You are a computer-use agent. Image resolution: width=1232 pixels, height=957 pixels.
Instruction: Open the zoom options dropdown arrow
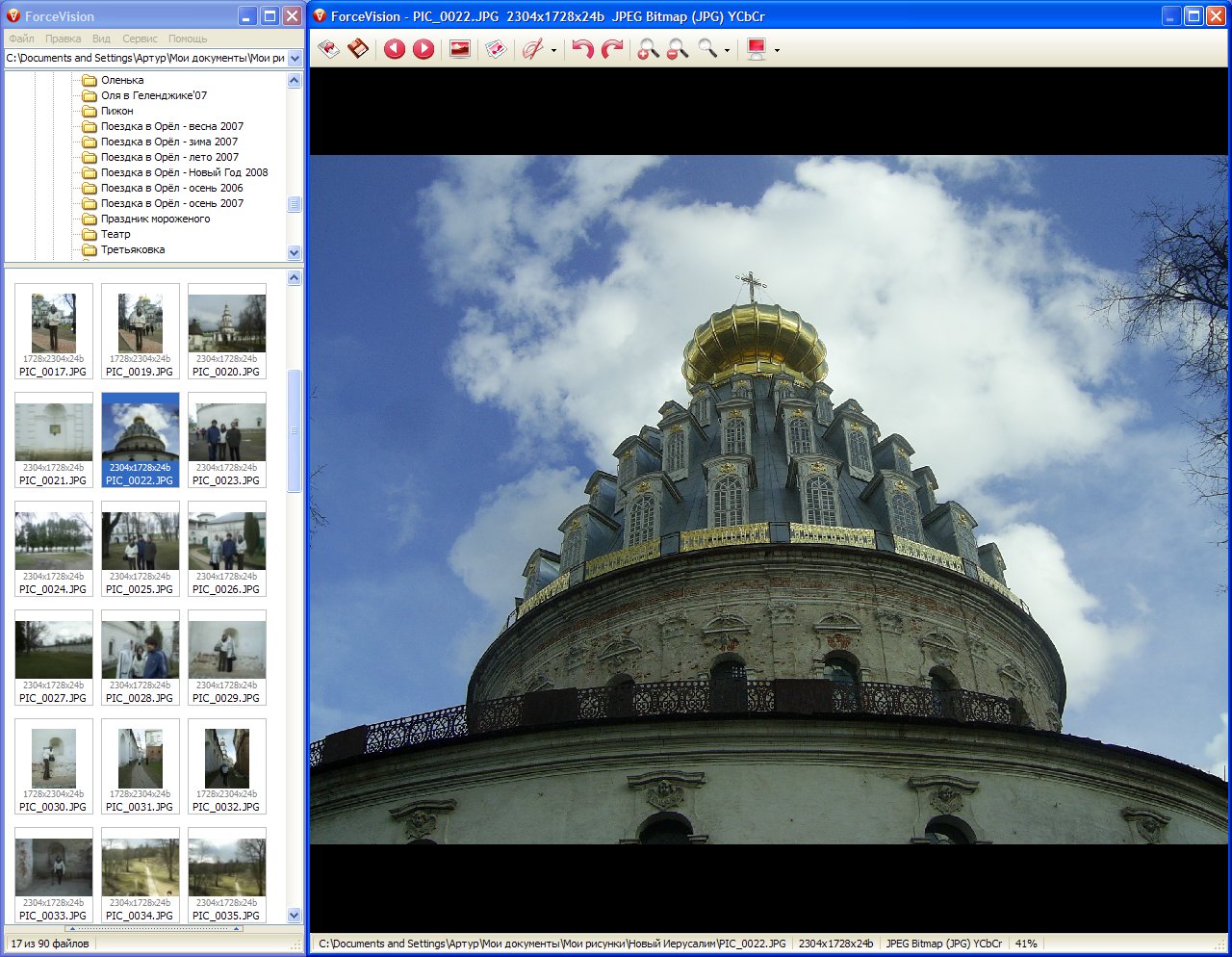727,50
